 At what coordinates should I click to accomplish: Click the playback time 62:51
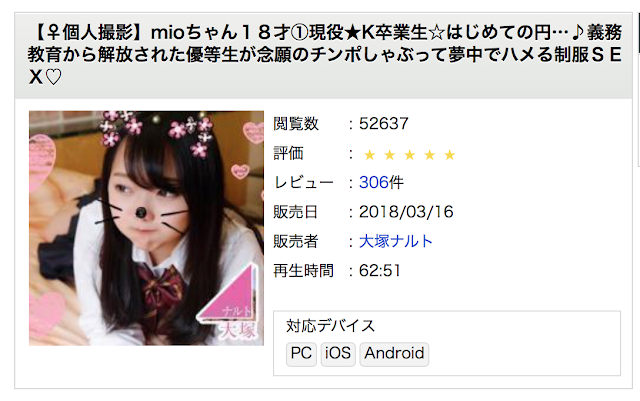coord(380,270)
